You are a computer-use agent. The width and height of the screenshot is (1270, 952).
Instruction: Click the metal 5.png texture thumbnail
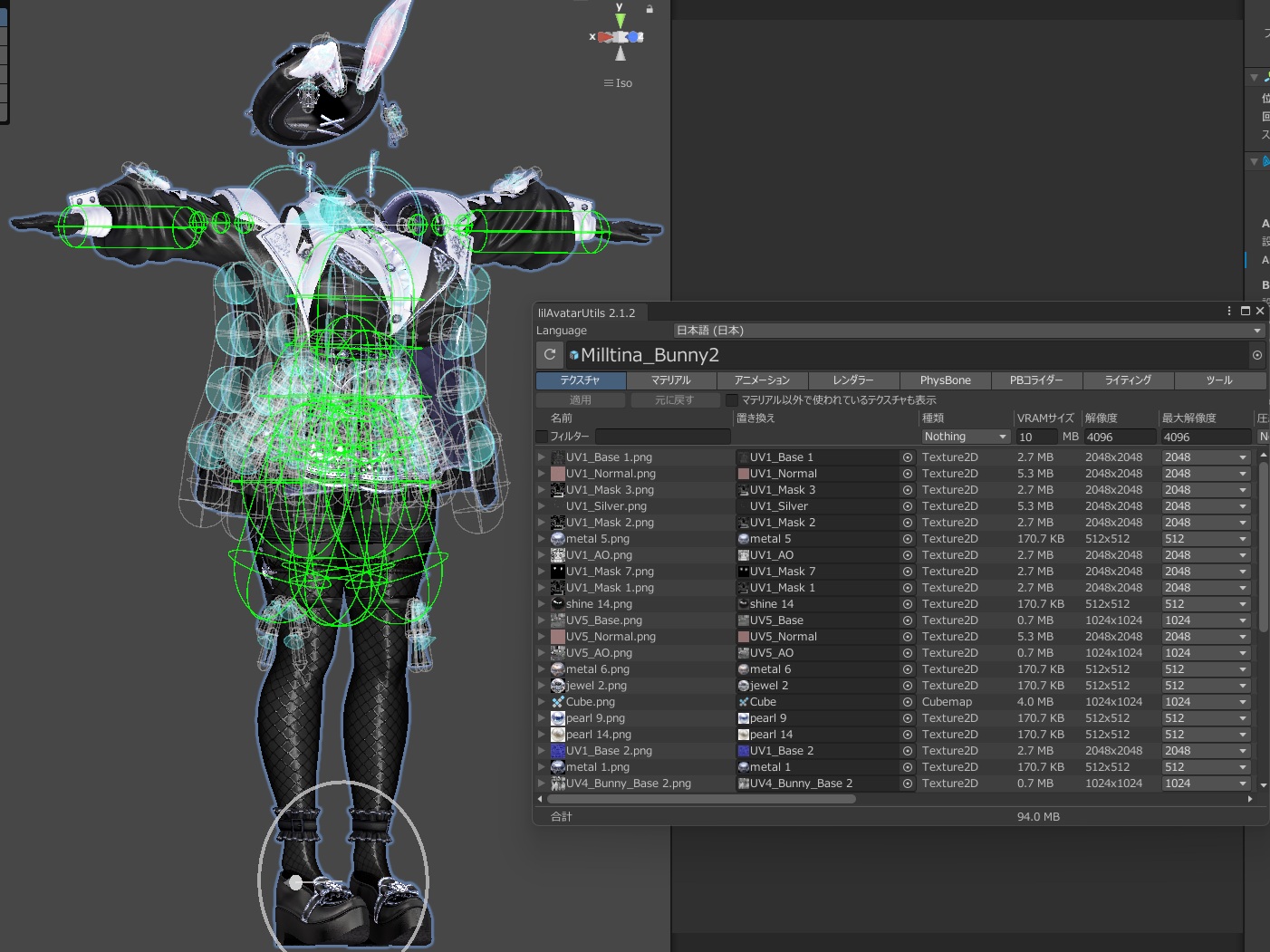point(558,539)
